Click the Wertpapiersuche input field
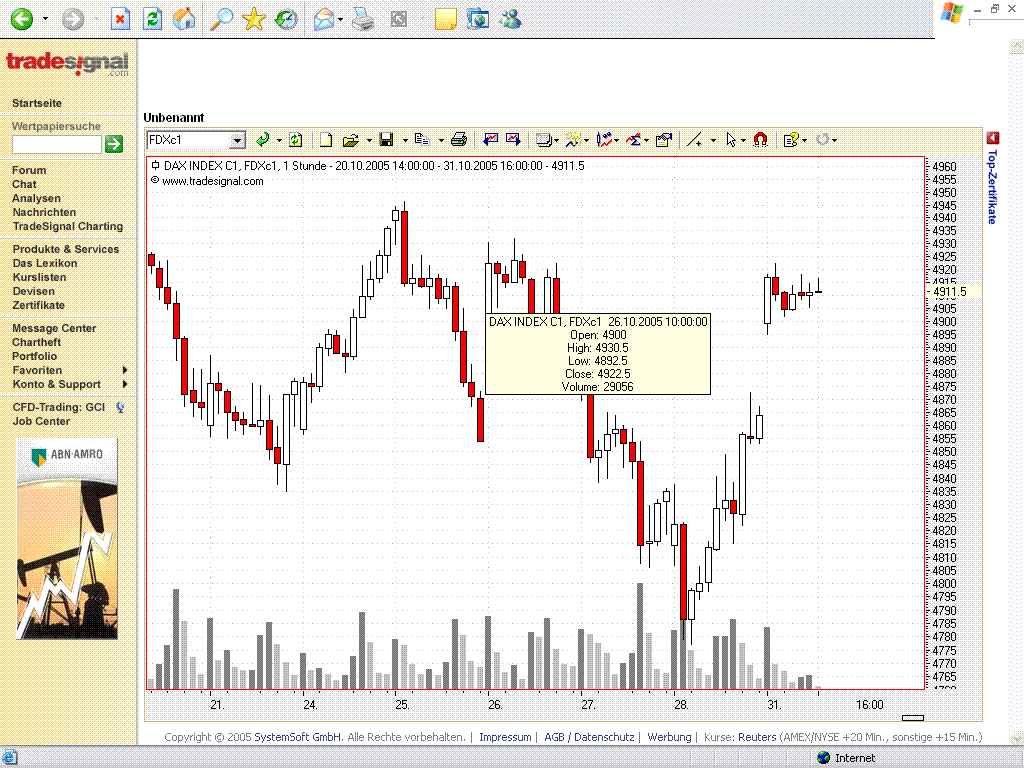Image resolution: width=1024 pixels, height=768 pixels. [x=57, y=144]
